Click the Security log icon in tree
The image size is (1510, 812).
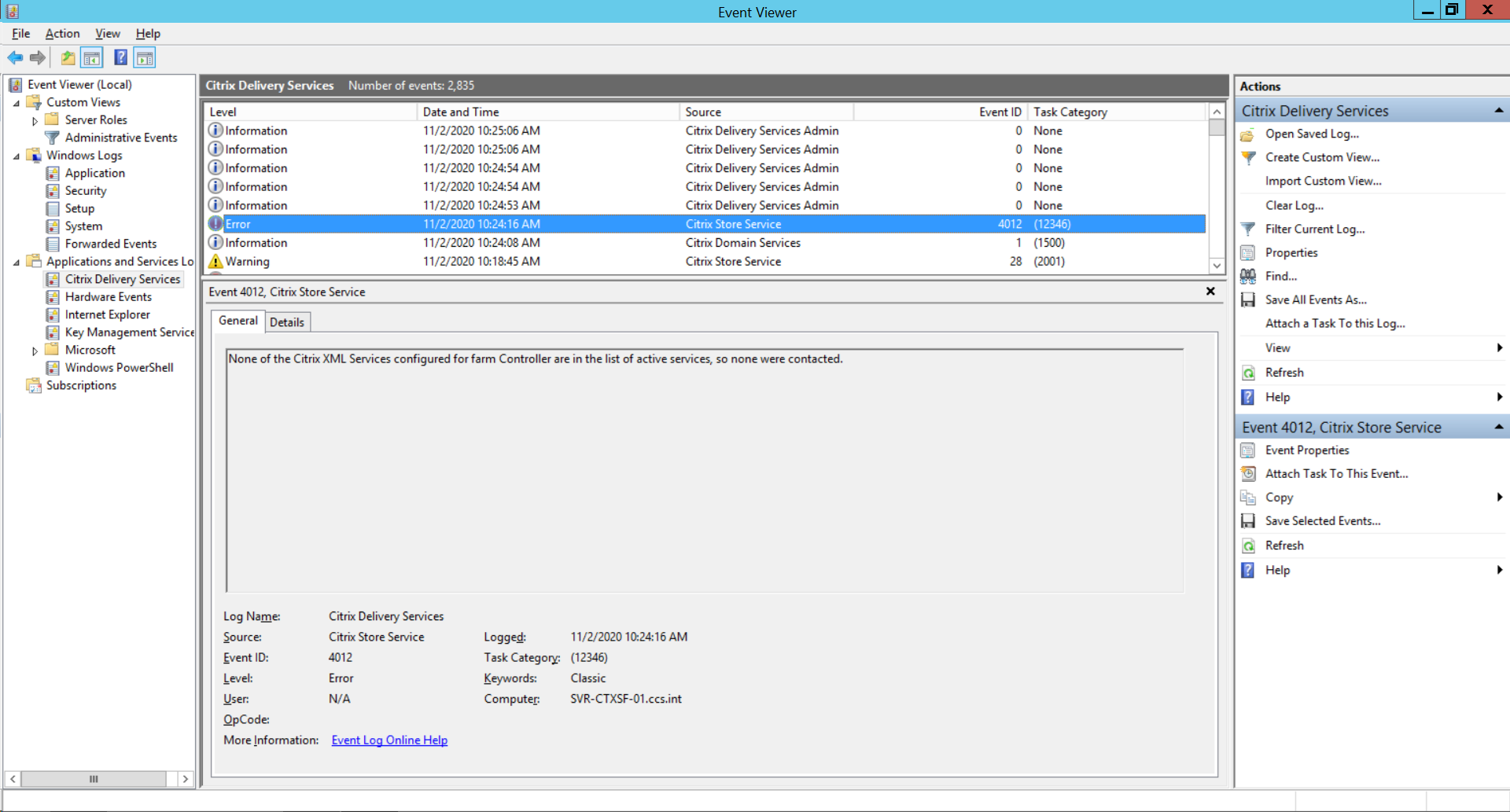coord(53,191)
